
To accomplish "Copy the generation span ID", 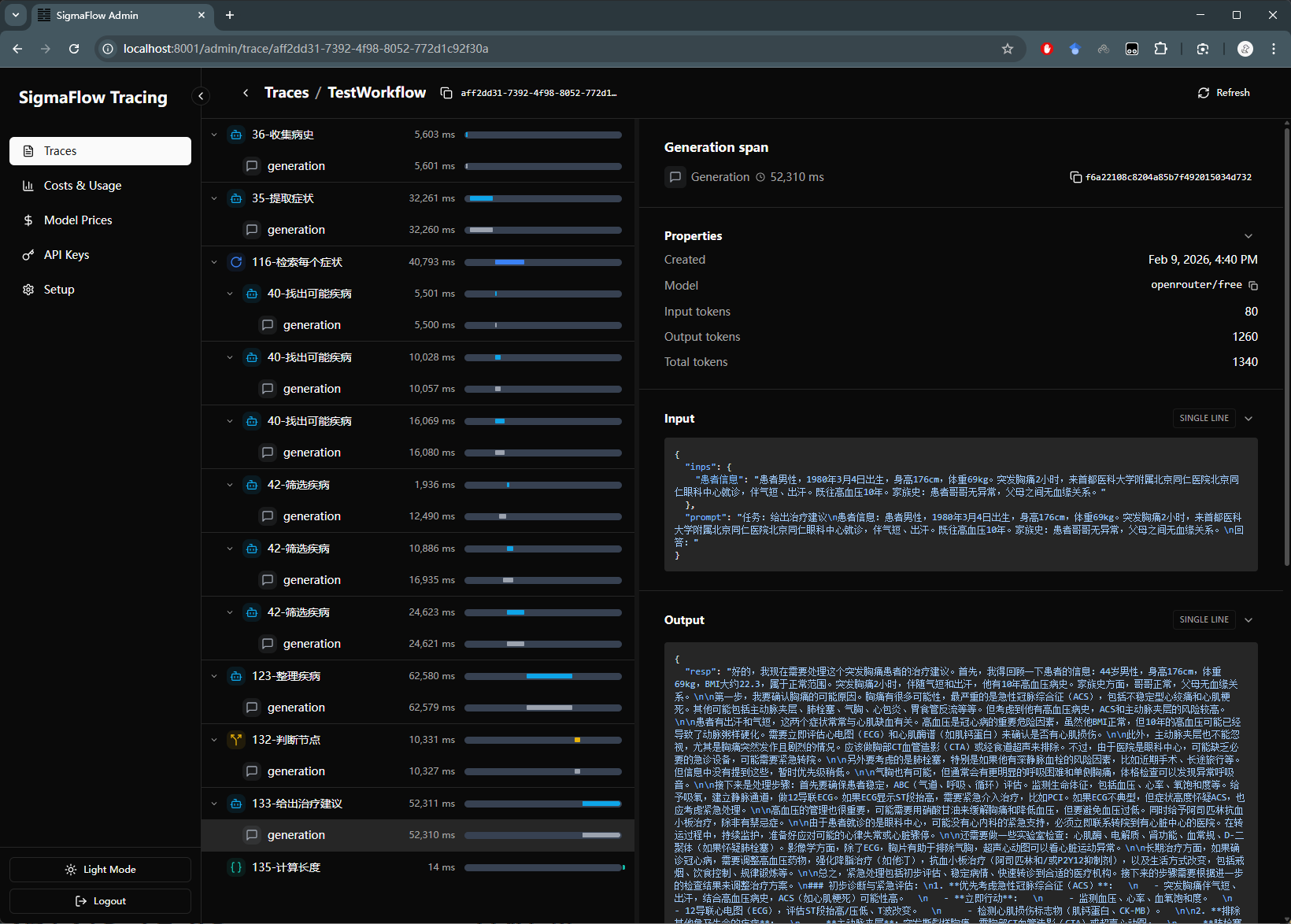I will click(1075, 177).
